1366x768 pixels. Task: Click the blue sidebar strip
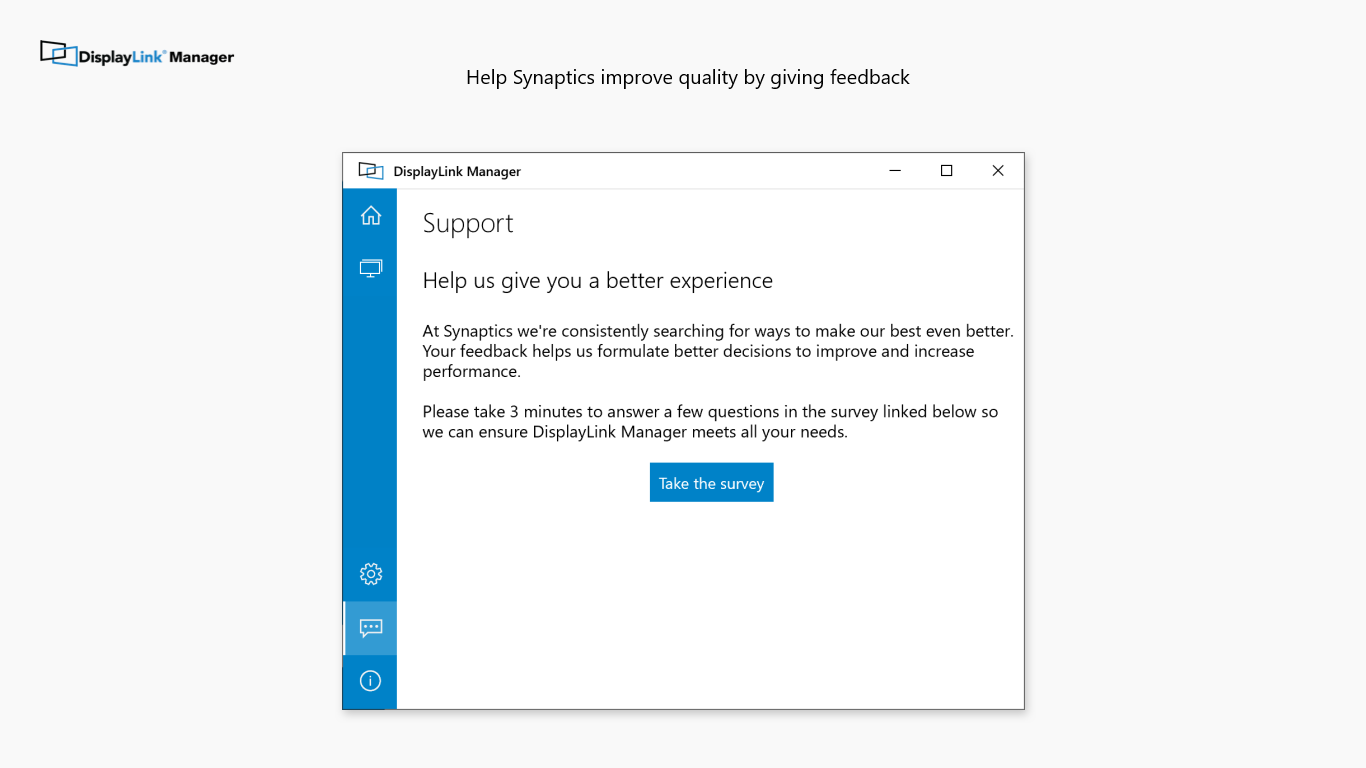click(370, 420)
